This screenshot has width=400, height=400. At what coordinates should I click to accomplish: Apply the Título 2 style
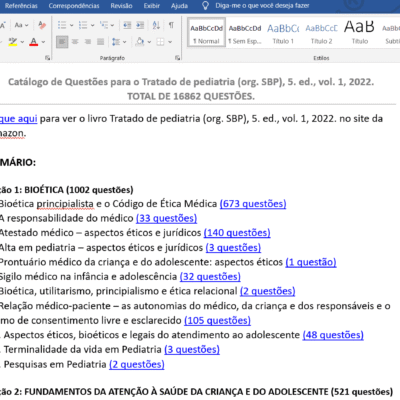pyautogui.click(x=321, y=33)
